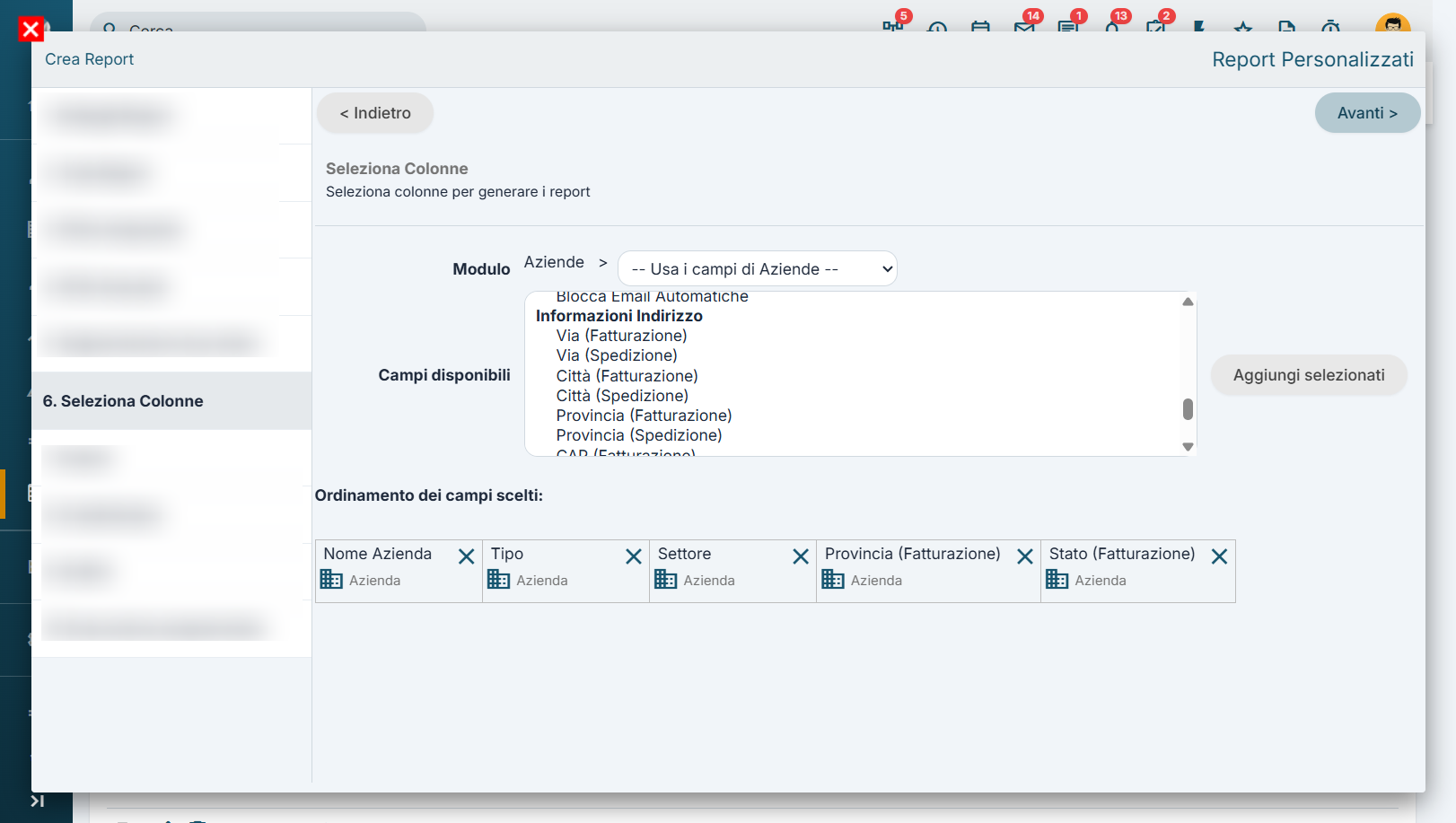Open the clock history icon in top bar
This screenshot has height=823, width=1456.
(937, 27)
